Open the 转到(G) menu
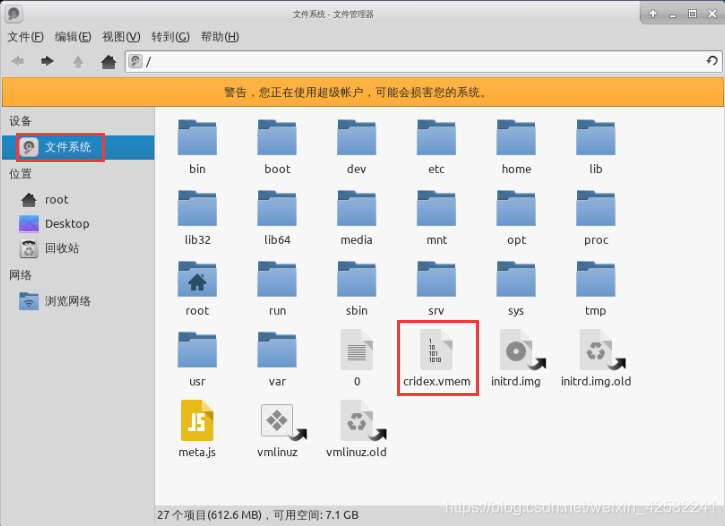 [171, 37]
